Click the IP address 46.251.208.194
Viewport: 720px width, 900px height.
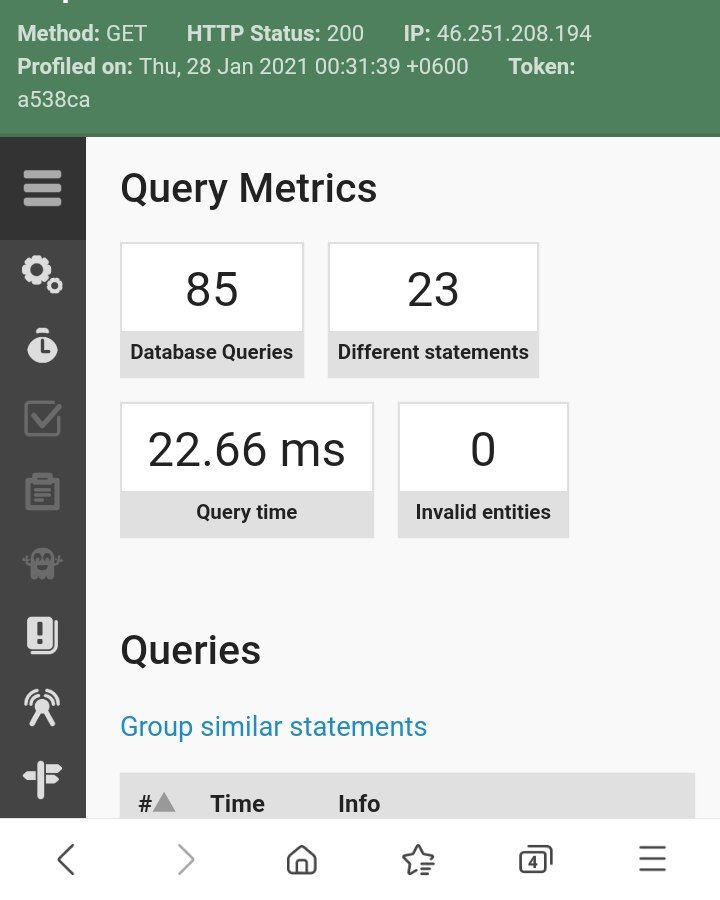click(x=514, y=33)
